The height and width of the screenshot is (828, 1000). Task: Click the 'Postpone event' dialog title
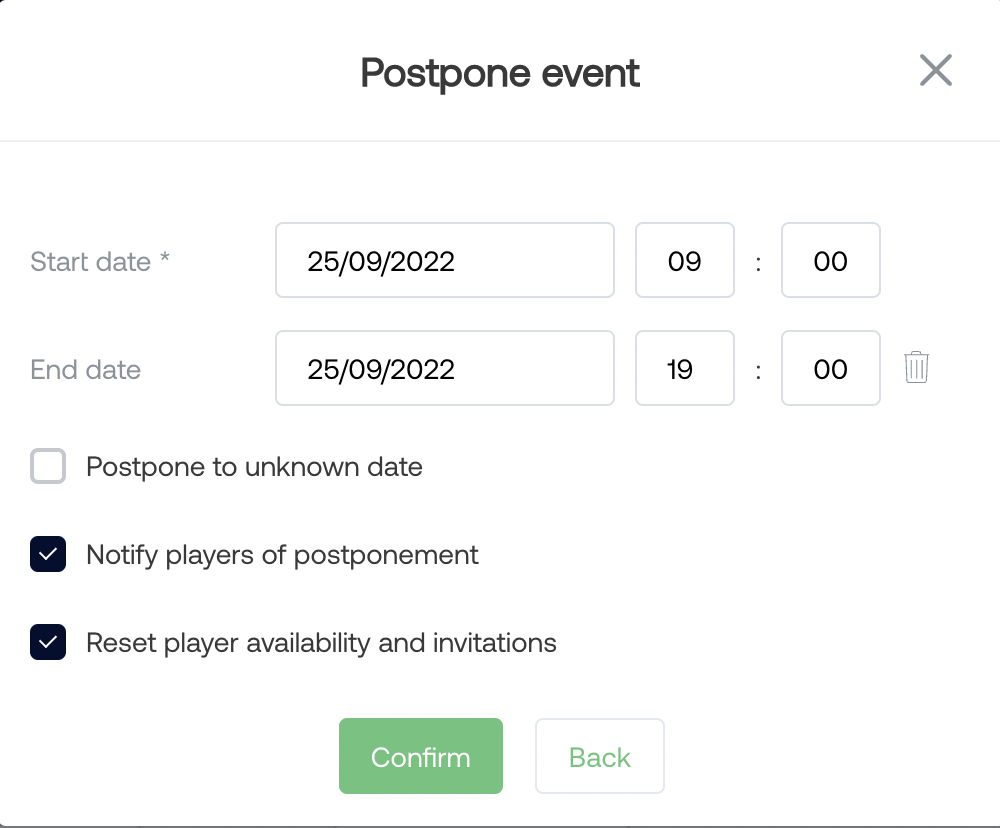pos(500,73)
